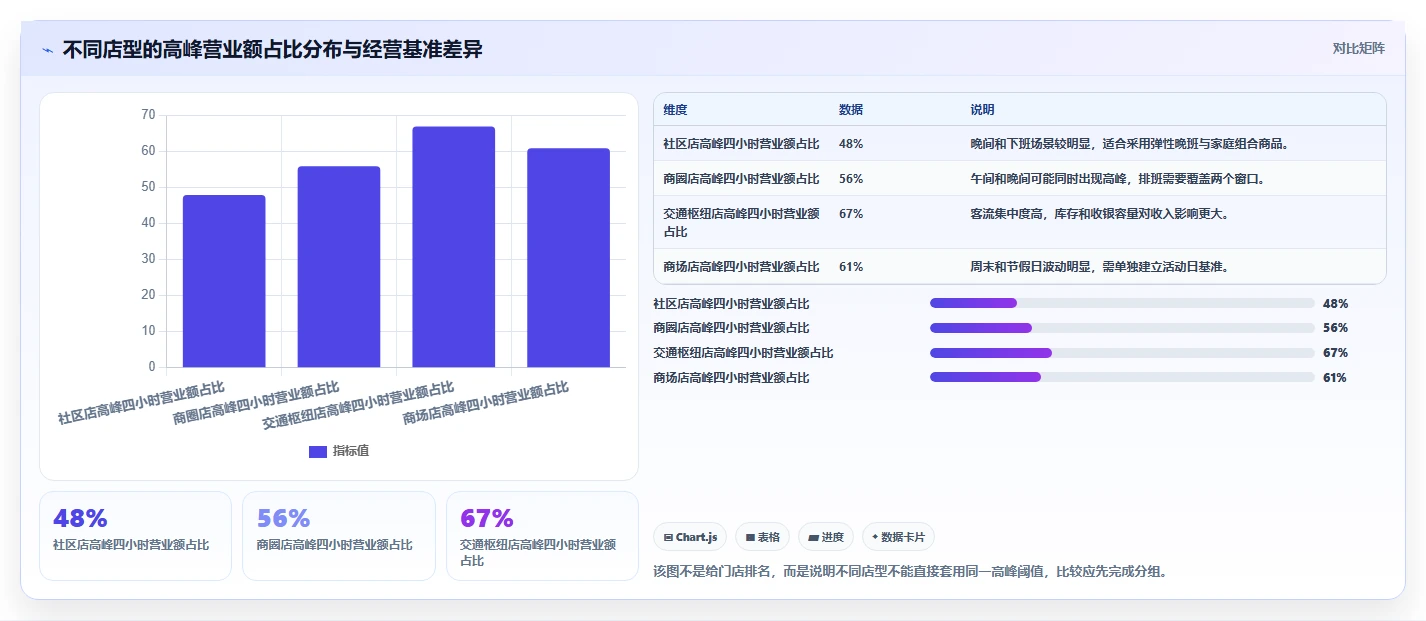Open the 48% 社区店 data card
This screenshot has height=621, width=1426.
pos(135,536)
